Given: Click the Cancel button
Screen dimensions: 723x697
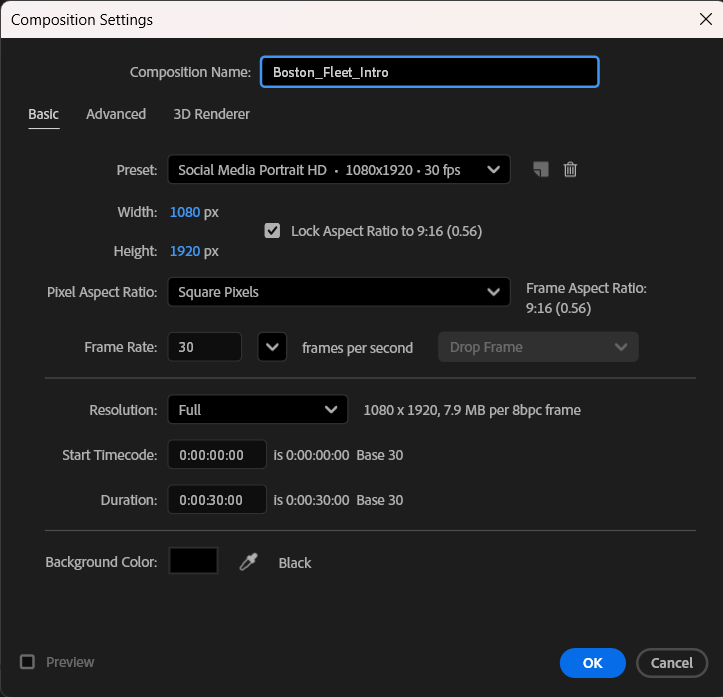Looking at the screenshot, I should pos(671,663).
